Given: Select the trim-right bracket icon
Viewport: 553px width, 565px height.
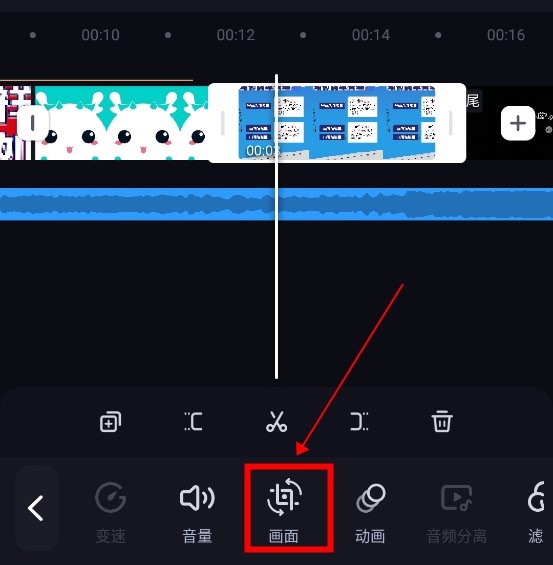Looking at the screenshot, I should click(359, 421).
